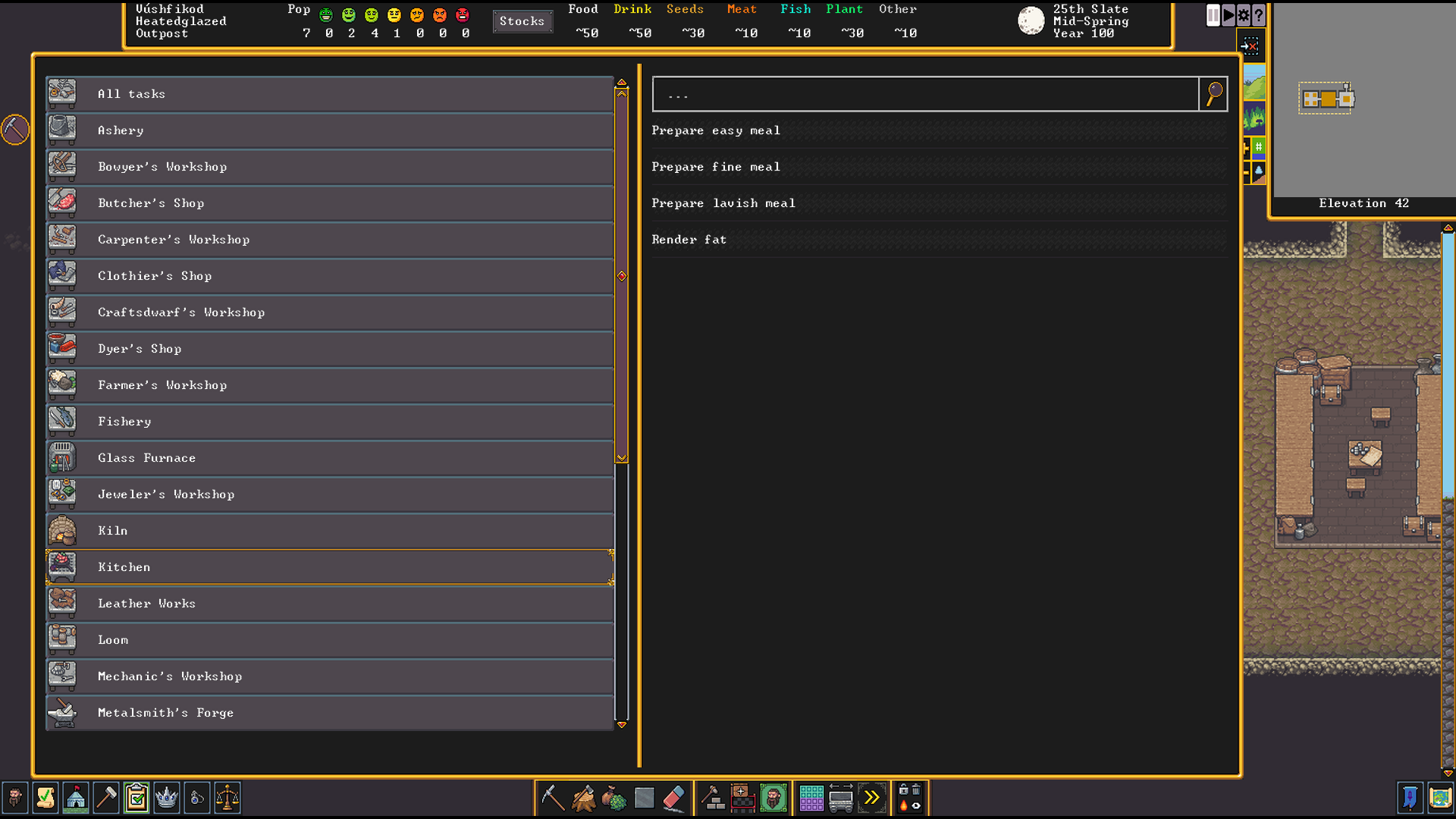1456x819 pixels.
Task: Open the stockpiles menu
Action: click(x=811, y=798)
